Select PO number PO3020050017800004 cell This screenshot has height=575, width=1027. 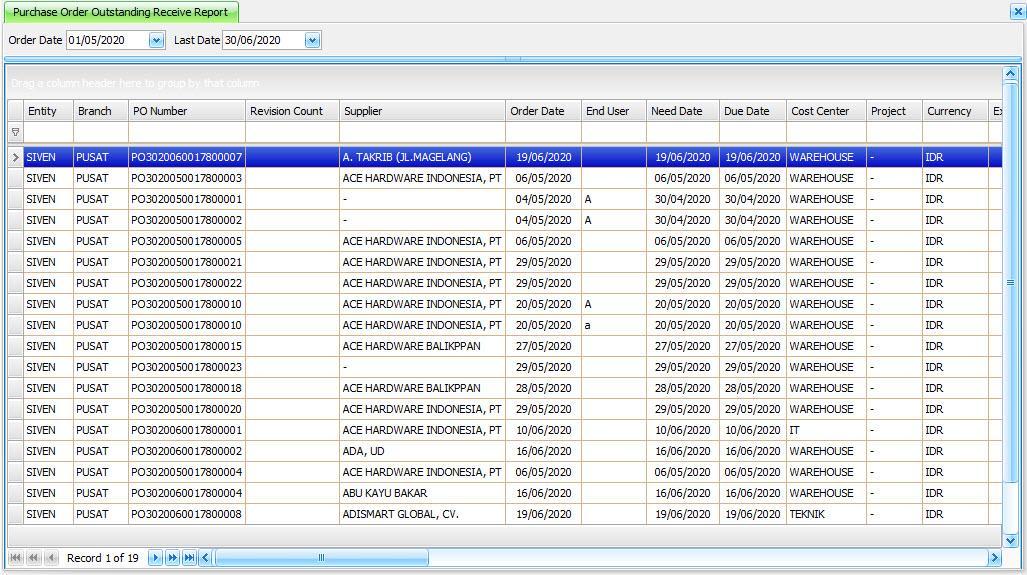tap(187, 472)
